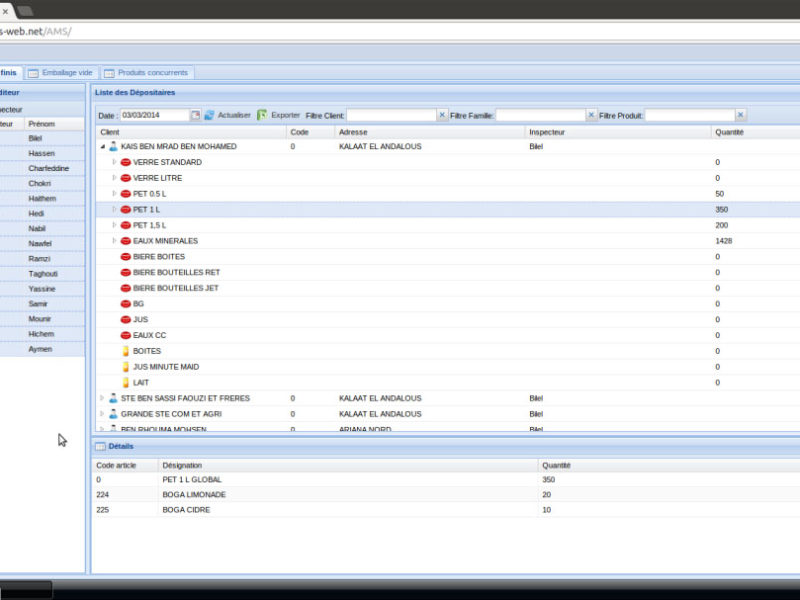This screenshot has width=800, height=600.
Task: Expand the EAUX MINERALES node
Action: pos(114,241)
